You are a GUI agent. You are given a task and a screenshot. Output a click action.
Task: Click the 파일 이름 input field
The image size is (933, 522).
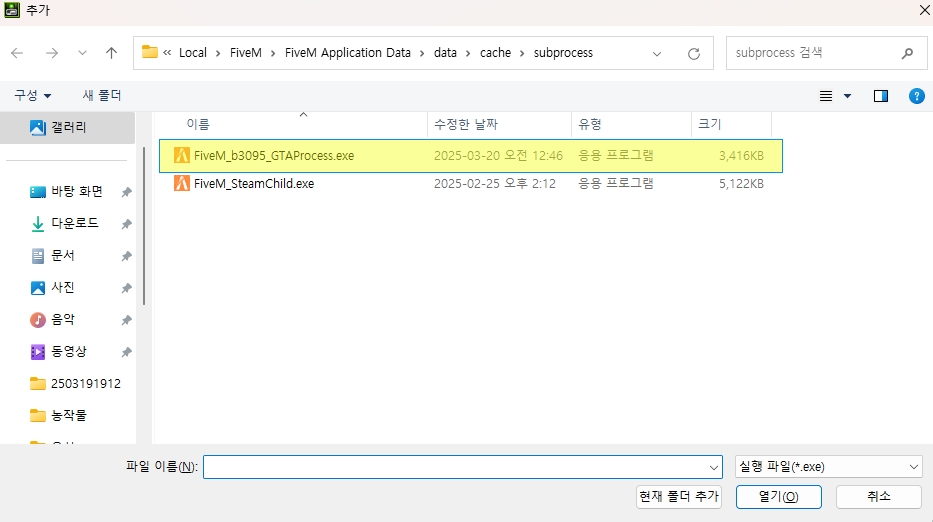(455, 467)
